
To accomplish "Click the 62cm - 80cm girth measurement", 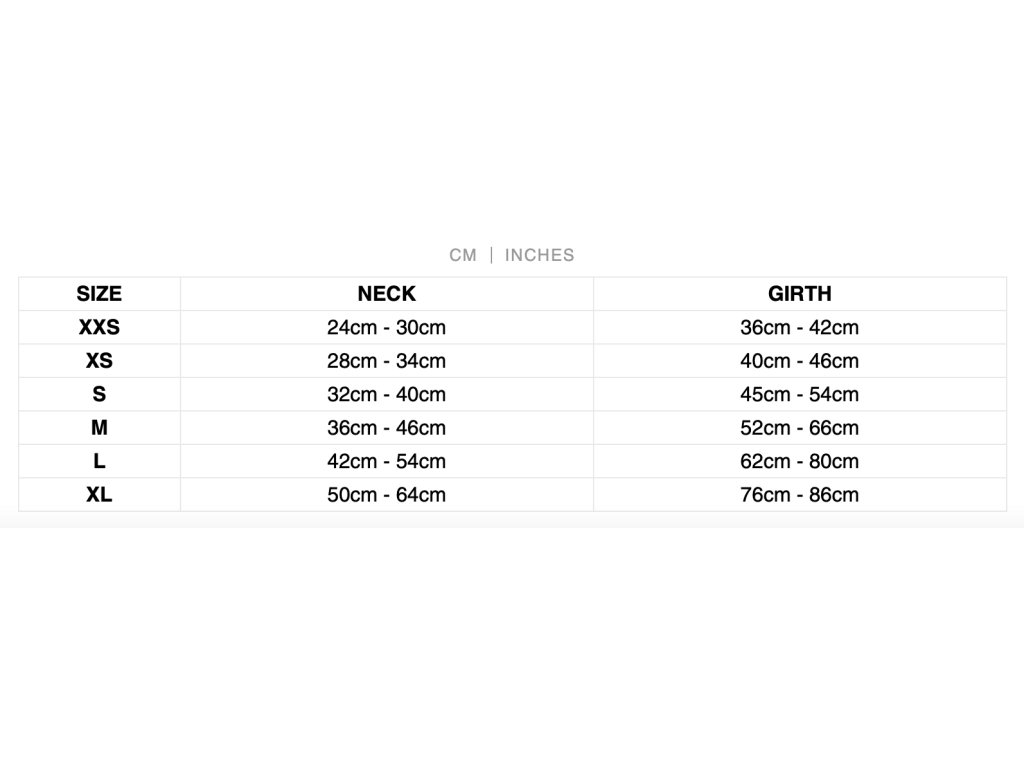I will [x=799, y=461].
